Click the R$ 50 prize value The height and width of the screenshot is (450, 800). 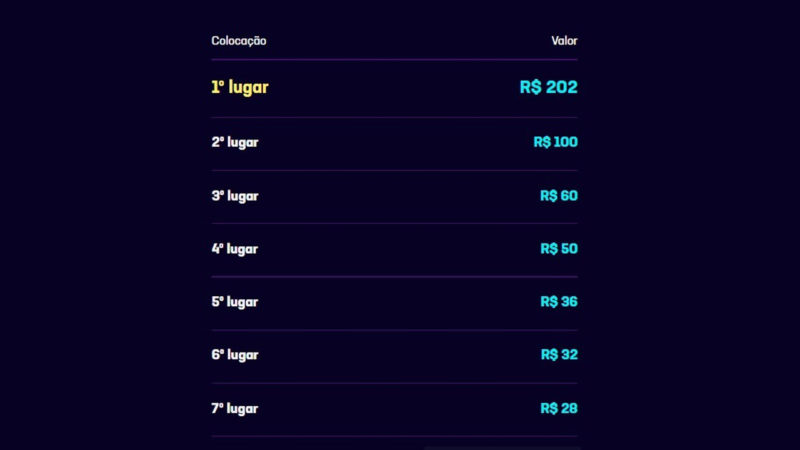[x=558, y=249]
